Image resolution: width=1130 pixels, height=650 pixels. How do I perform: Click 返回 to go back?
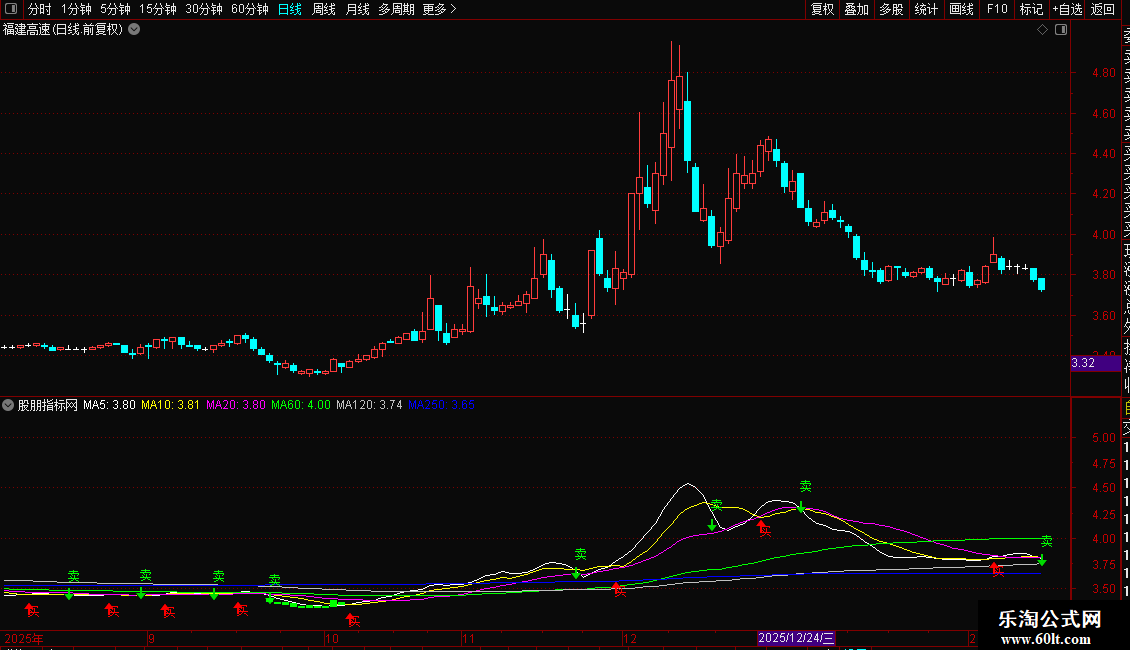click(1103, 9)
